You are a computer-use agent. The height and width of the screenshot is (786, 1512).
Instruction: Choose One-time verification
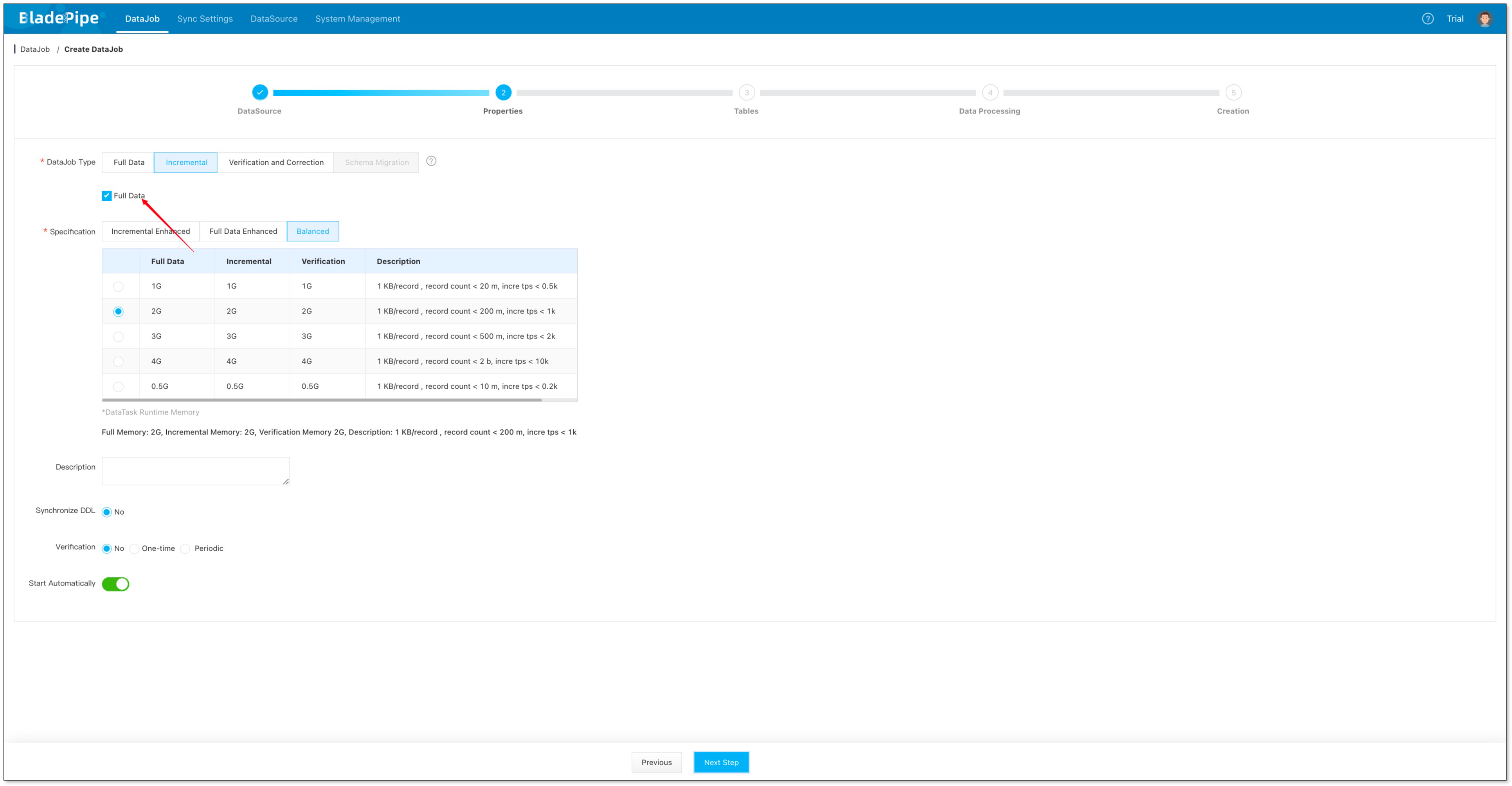coord(135,549)
